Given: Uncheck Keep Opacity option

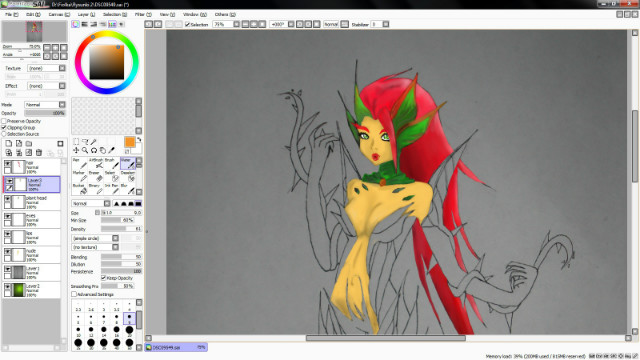Looking at the screenshot, I should (104, 278).
